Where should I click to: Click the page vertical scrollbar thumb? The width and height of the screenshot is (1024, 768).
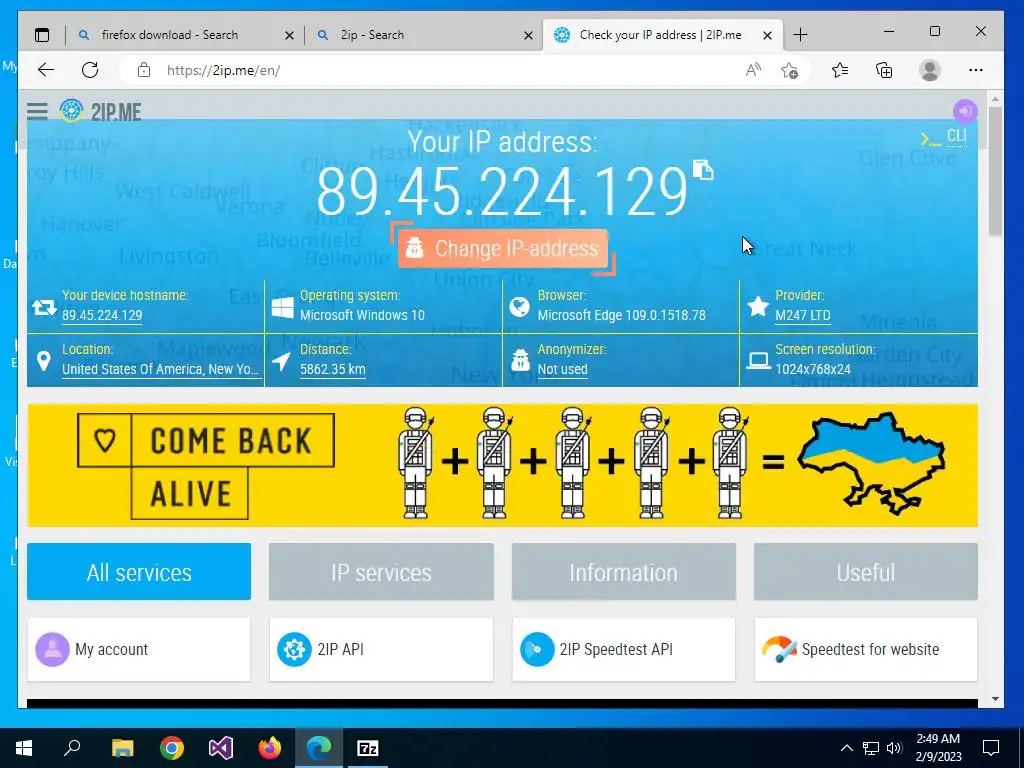pyautogui.click(x=995, y=171)
